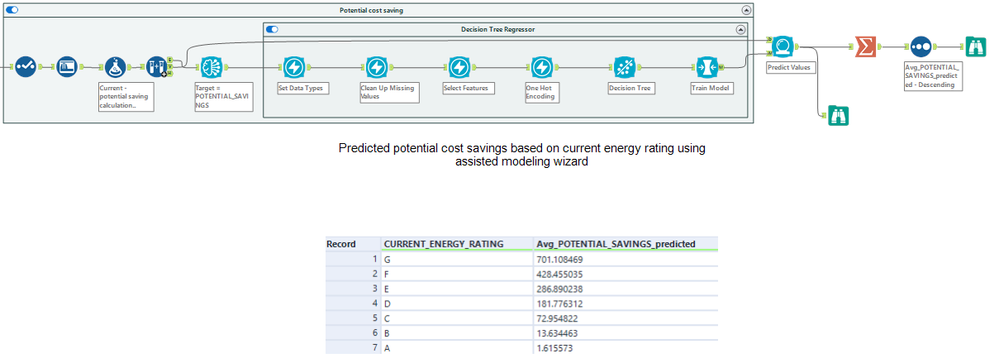Select the rating C cell
This screenshot has height=364, width=999.
pos(457,318)
